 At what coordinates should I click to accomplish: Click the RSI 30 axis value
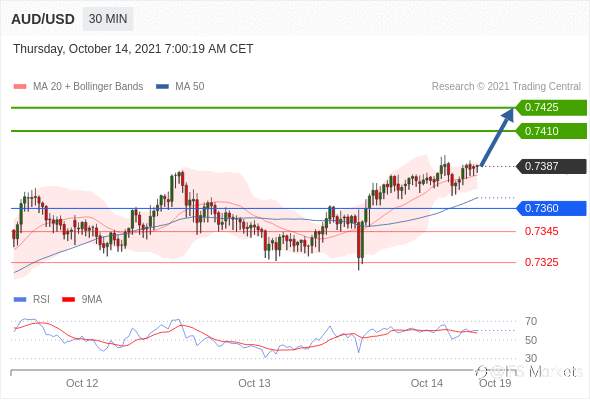[x=531, y=358]
